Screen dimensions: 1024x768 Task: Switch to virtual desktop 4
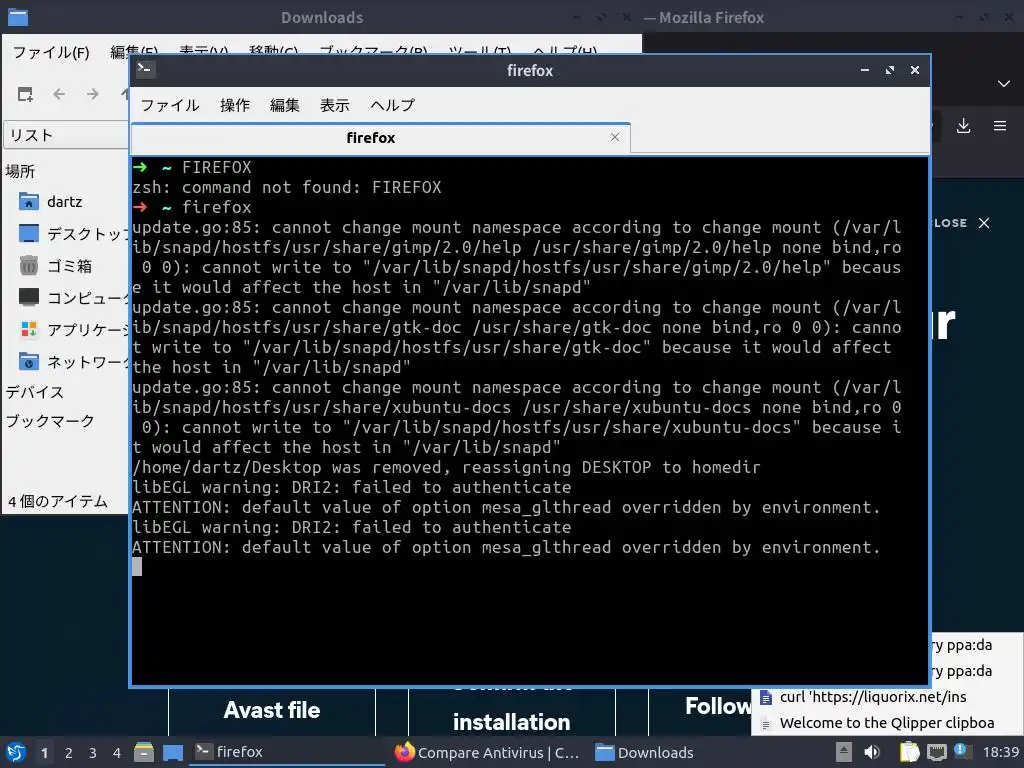coord(117,753)
